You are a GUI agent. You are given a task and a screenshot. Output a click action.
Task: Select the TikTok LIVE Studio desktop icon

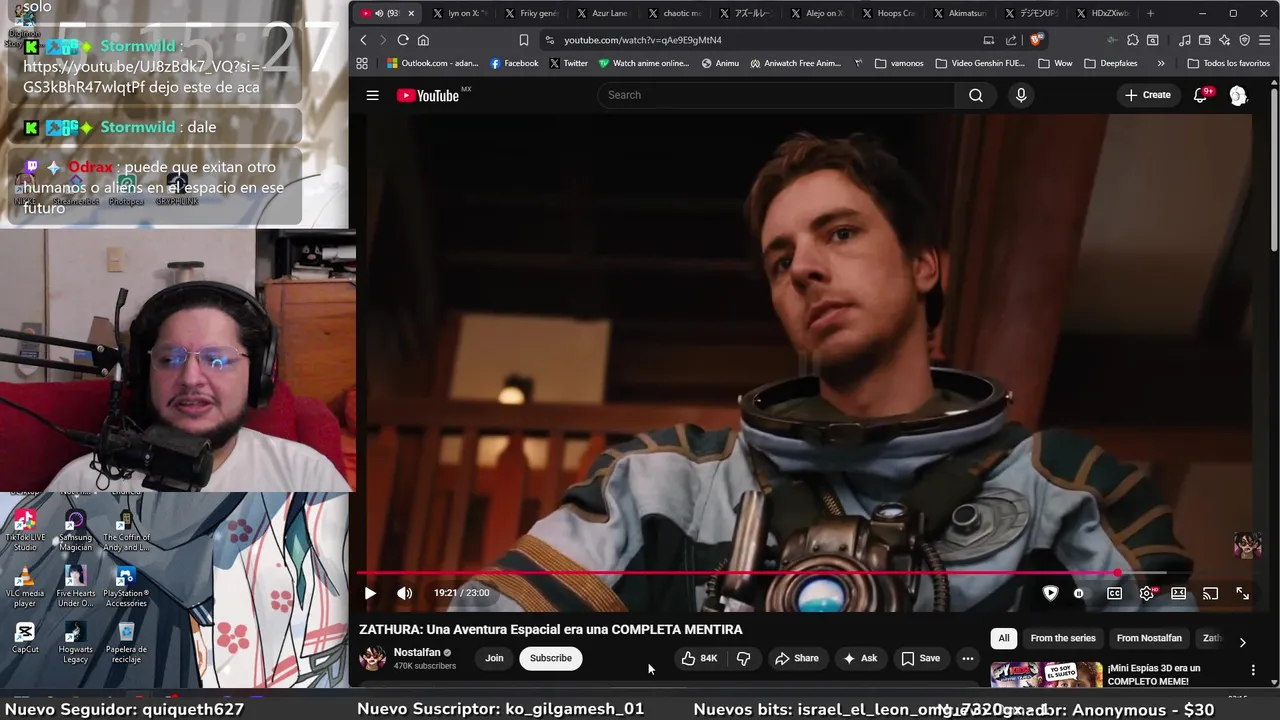(25, 531)
